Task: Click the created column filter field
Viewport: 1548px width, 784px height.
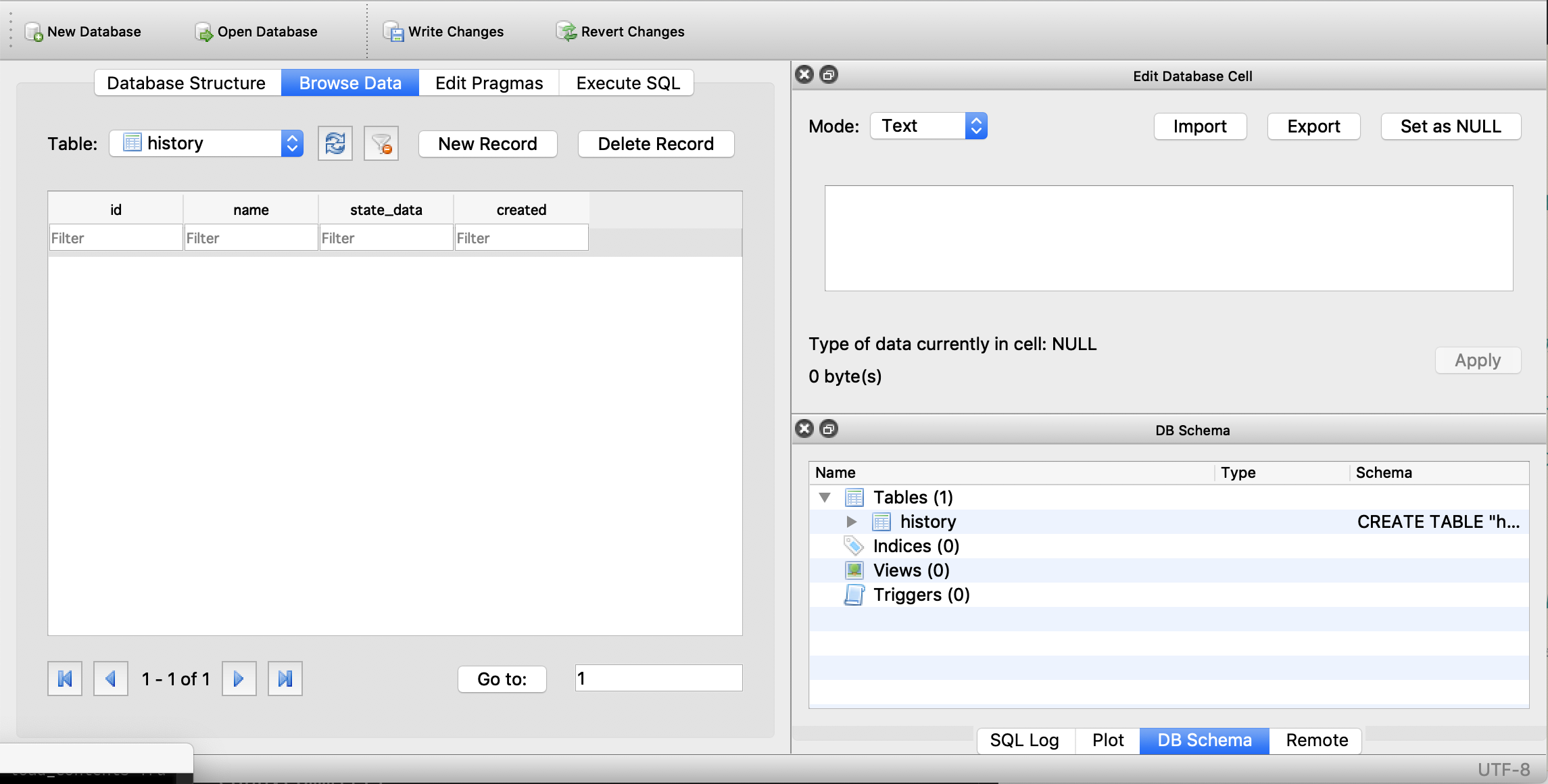Action: 521,238
